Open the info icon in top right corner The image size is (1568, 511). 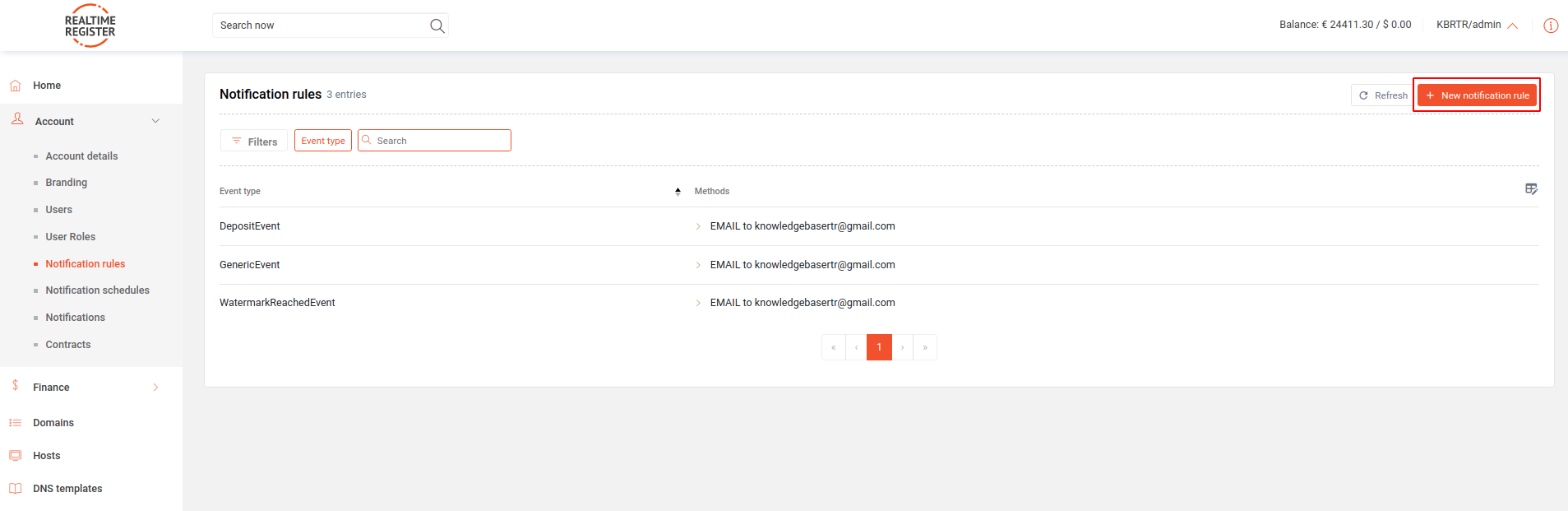1551,26
